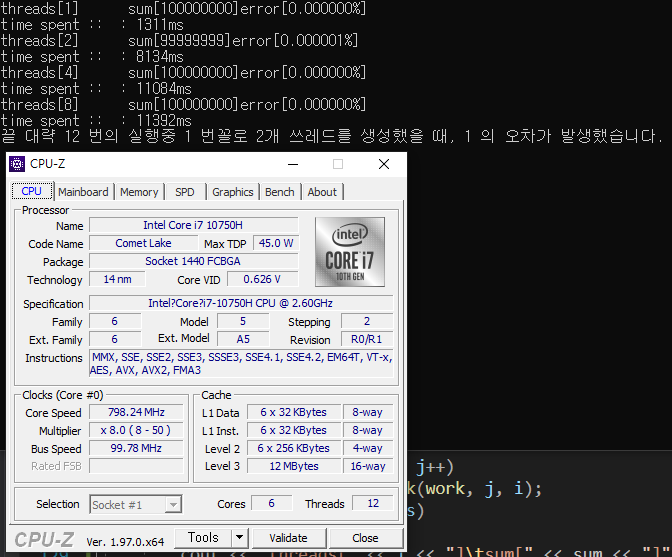Screen dimensions: 672x557
Task: Click the Level 2 value 6 x 256 KBytes
Action: [294, 448]
